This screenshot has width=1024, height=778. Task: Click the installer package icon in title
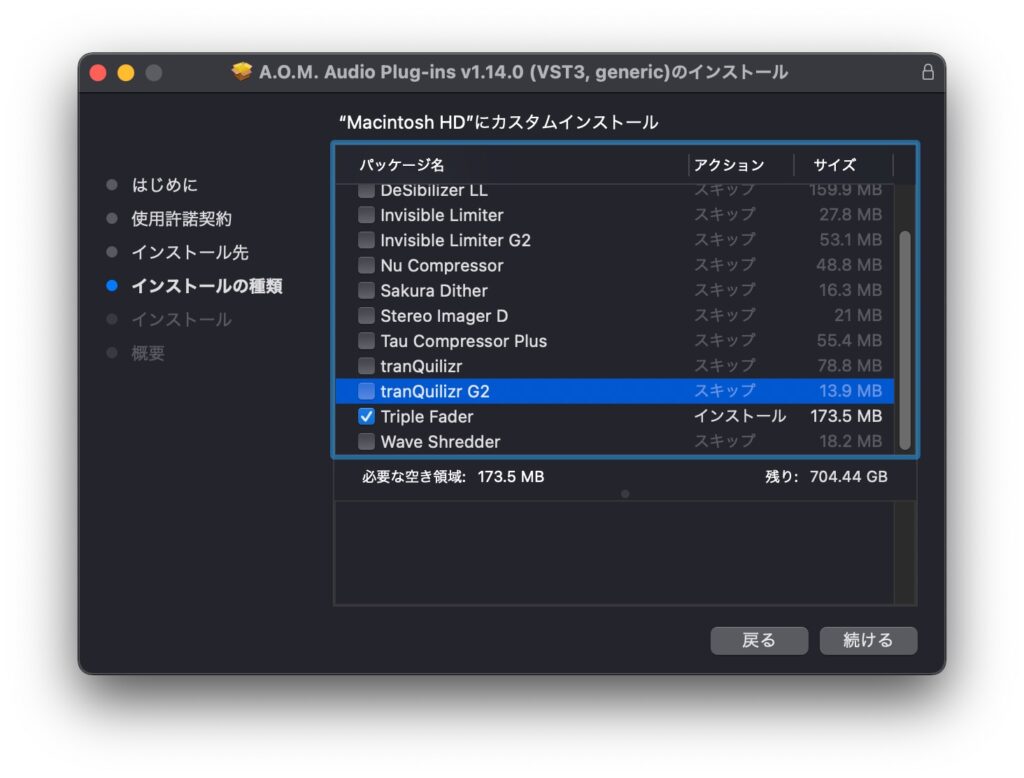click(241, 72)
